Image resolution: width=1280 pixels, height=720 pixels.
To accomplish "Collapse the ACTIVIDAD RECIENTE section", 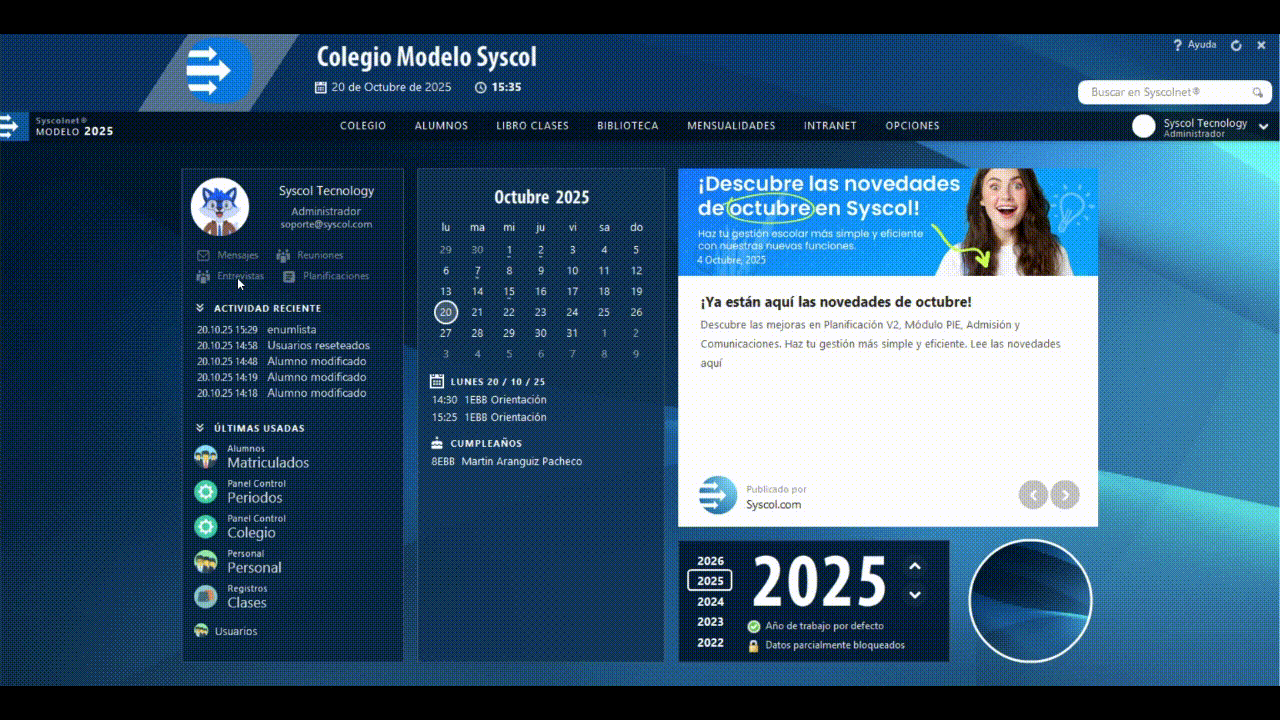I will [200, 308].
